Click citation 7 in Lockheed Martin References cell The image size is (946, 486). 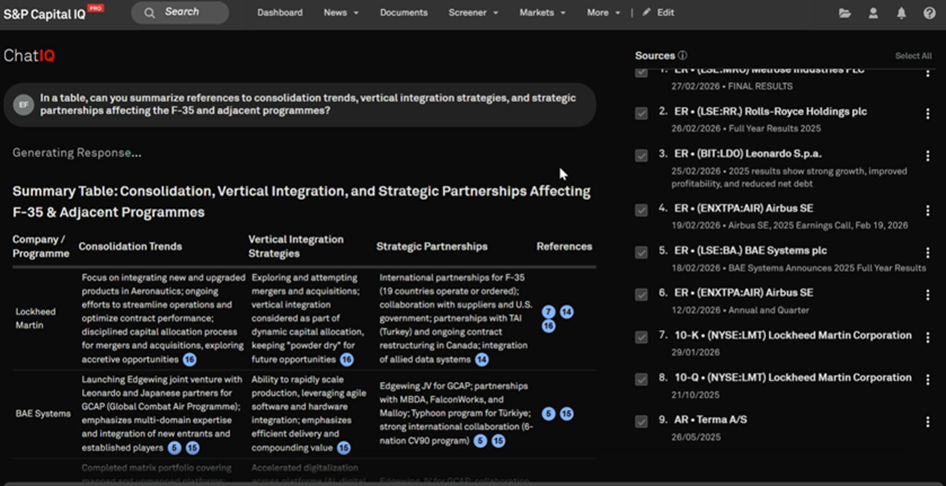point(548,312)
